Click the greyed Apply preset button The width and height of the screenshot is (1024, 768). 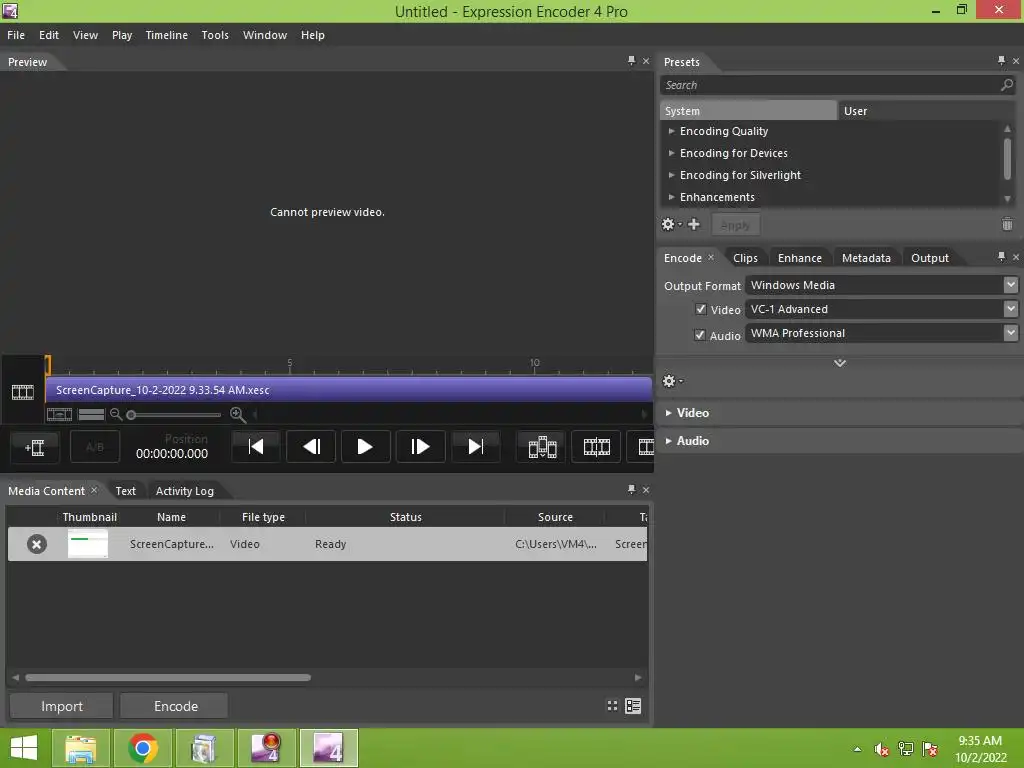click(x=735, y=225)
